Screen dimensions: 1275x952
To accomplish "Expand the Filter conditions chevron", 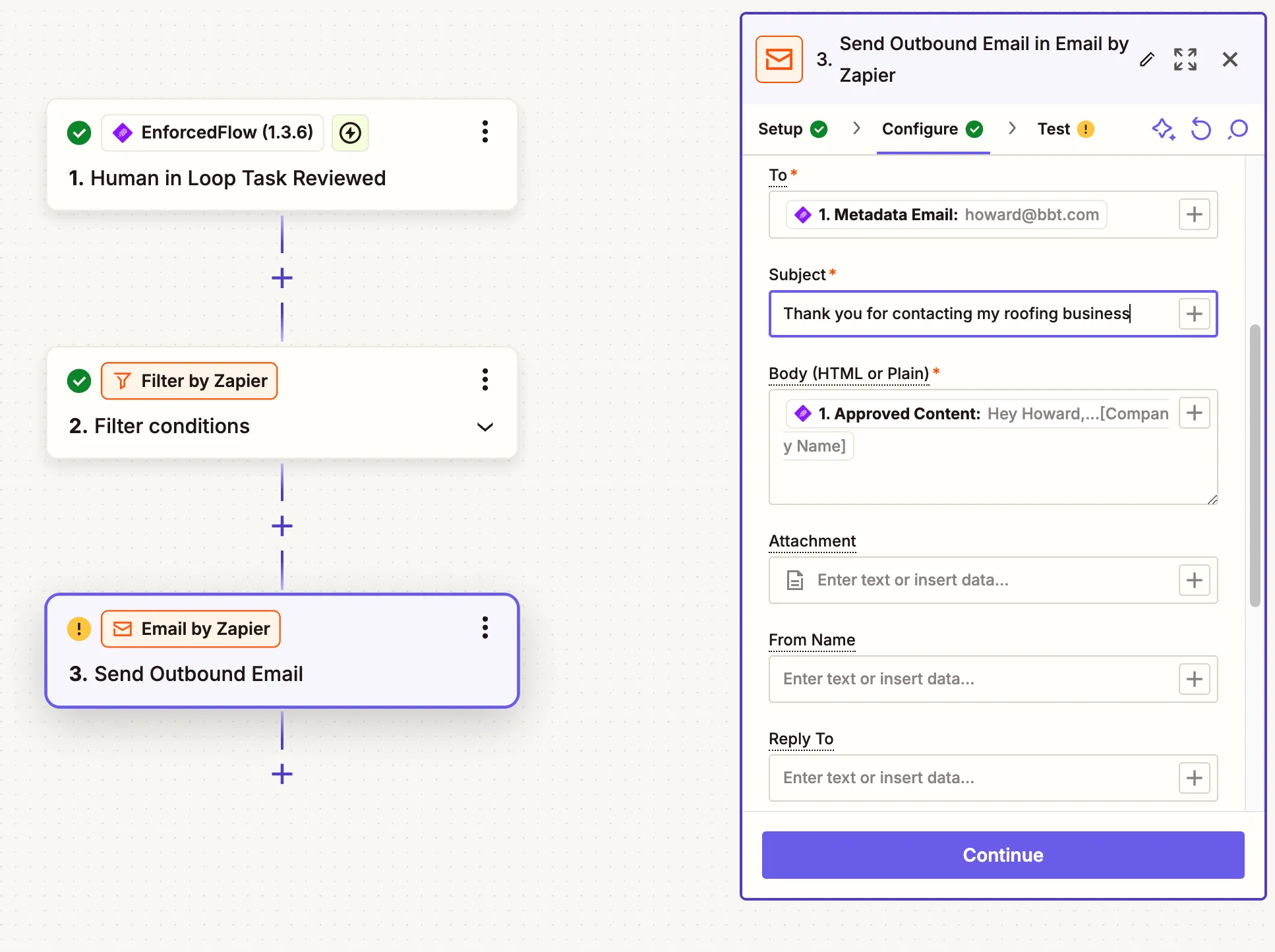I will [x=485, y=427].
